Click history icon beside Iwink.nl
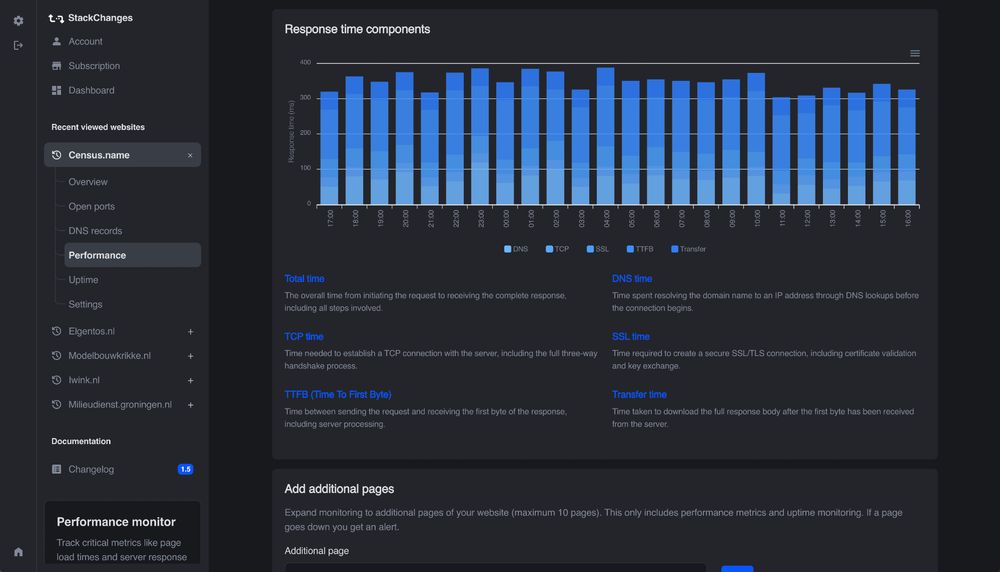The height and width of the screenshot is (572, 1000). 56,380
